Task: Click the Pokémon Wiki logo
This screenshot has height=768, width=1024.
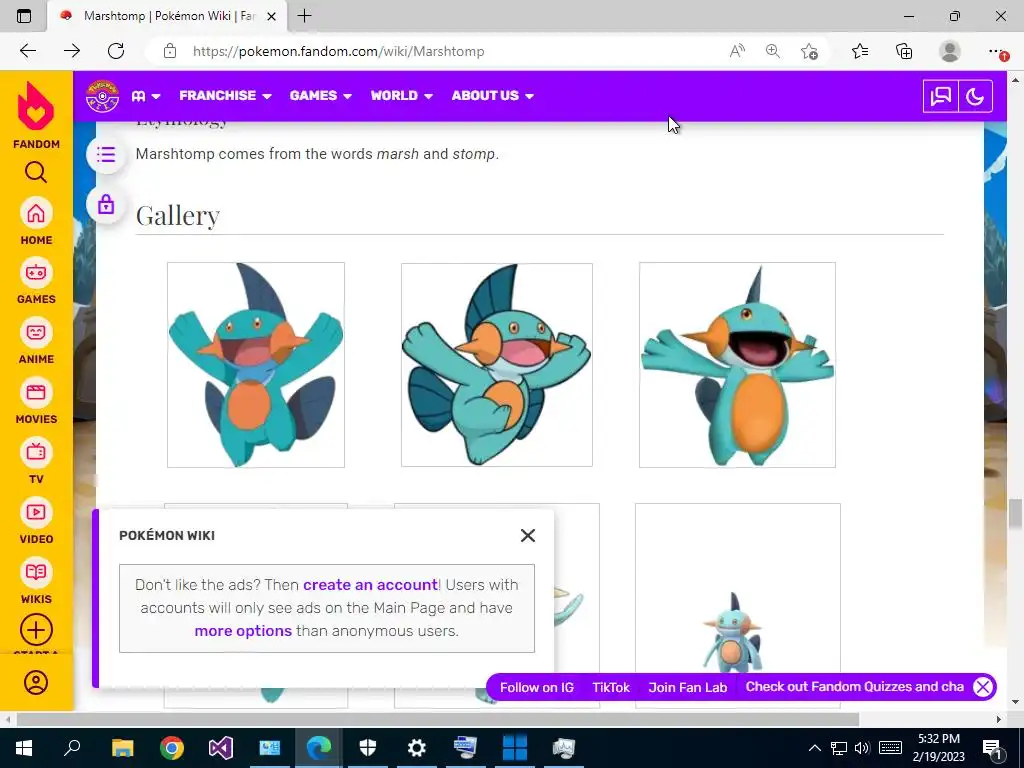Action: pyautogui.click(x=103, y=96)
